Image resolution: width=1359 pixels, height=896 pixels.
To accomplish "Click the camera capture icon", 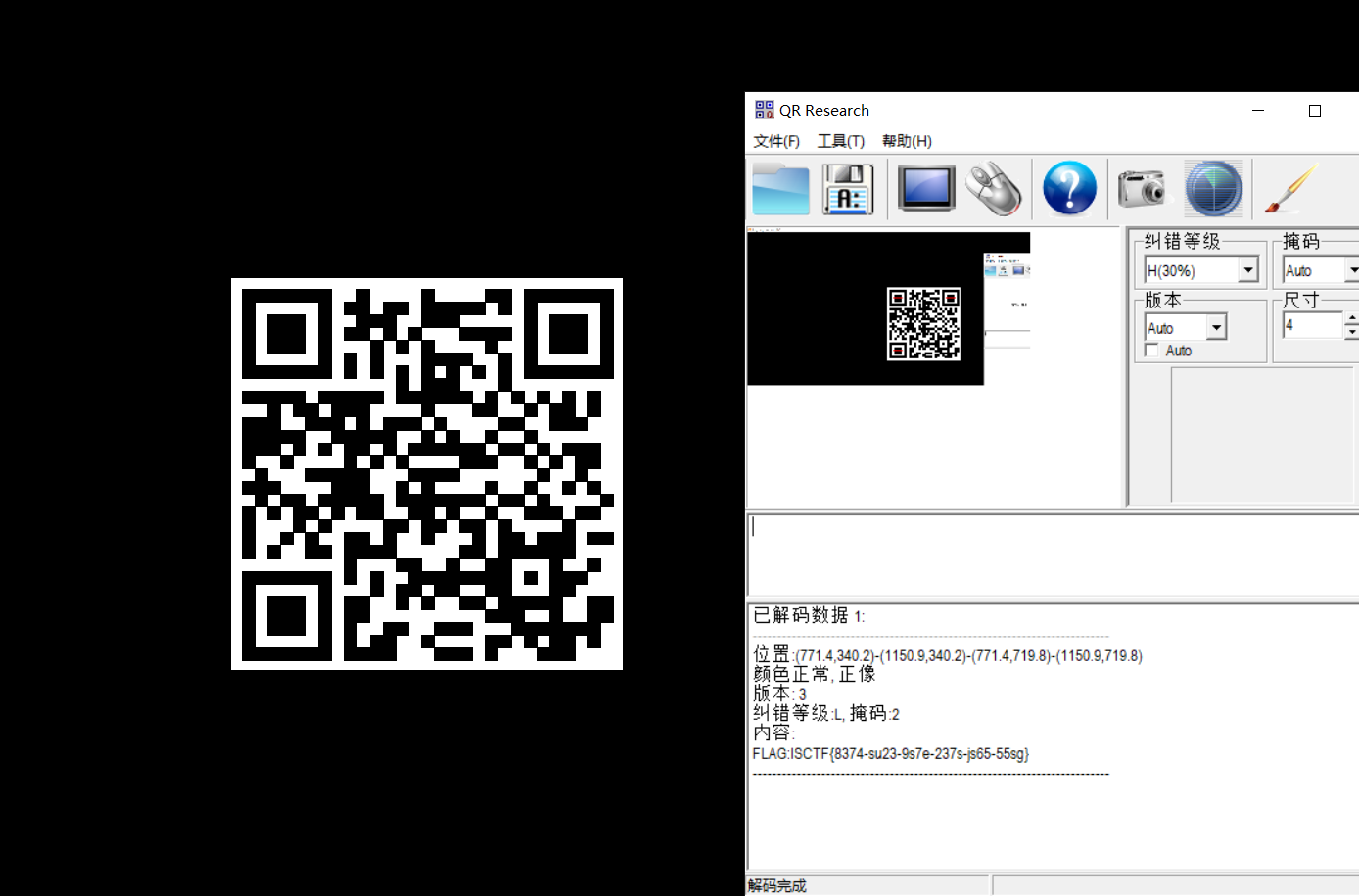I will (1142, 188).
